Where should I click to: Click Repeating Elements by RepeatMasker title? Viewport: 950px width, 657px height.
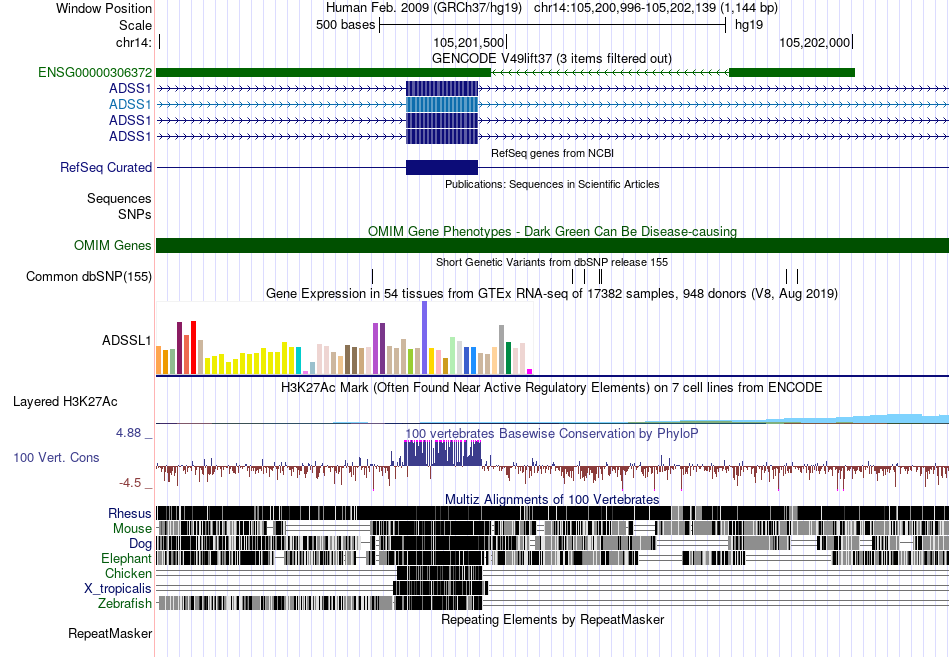click(x=553, y=619)
